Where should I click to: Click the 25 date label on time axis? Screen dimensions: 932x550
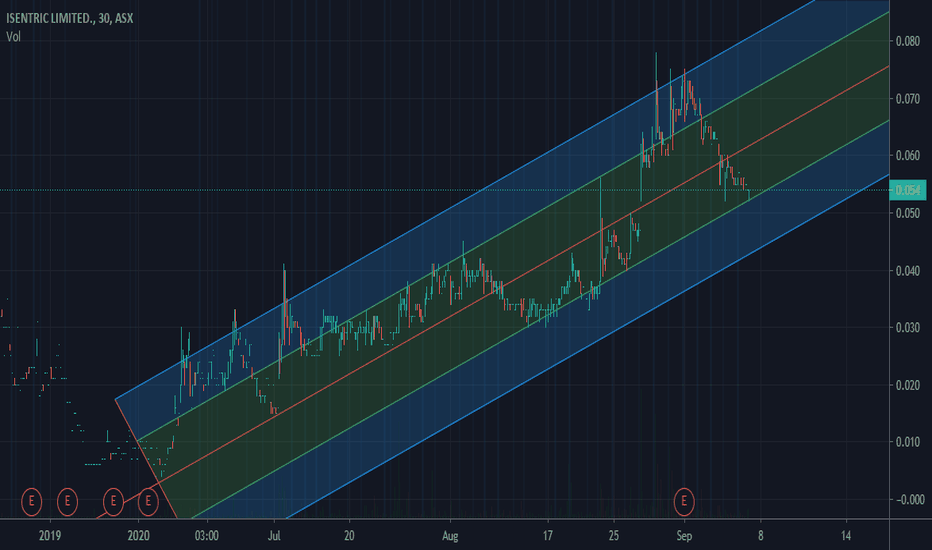point(613,536)
